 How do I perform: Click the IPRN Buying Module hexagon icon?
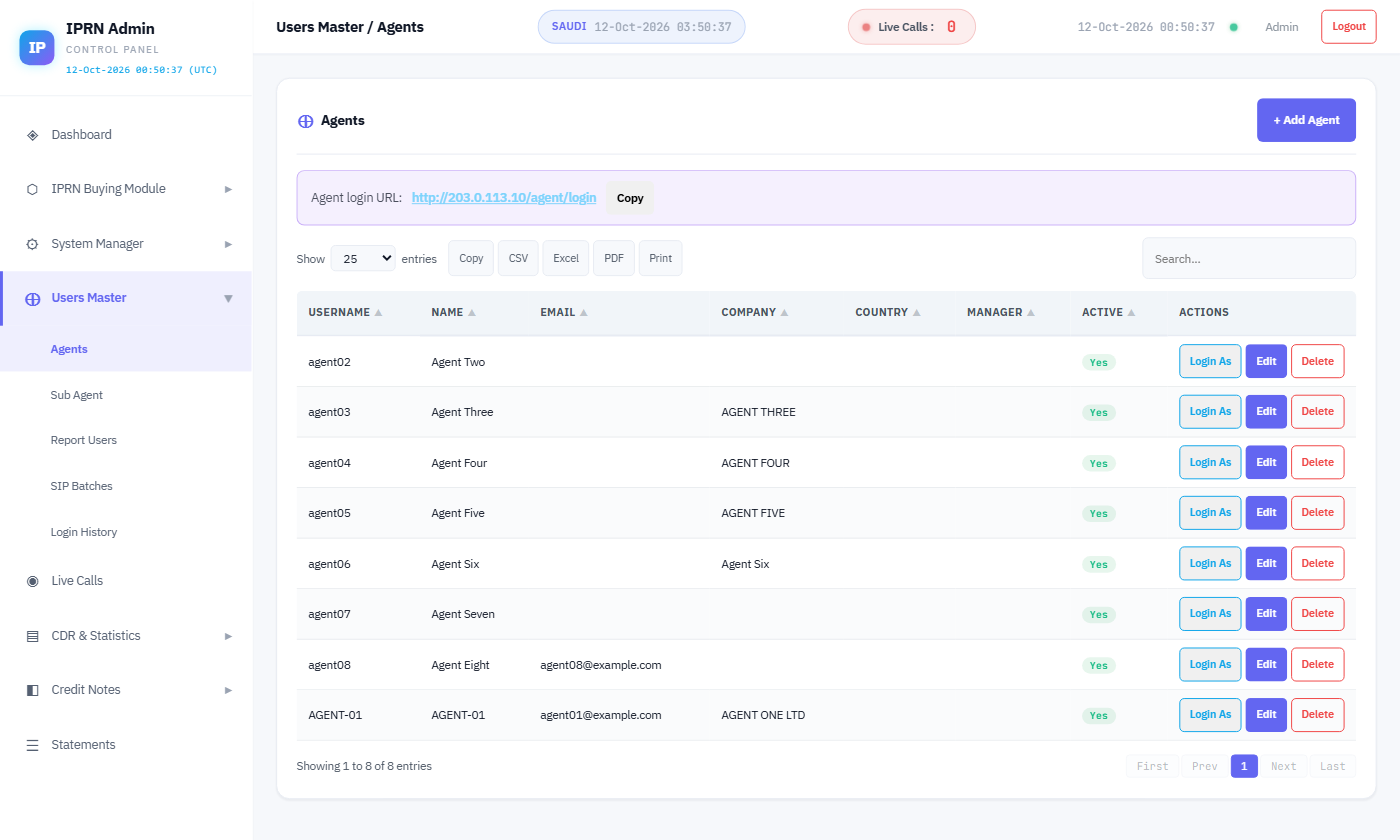tap(32, 189)
